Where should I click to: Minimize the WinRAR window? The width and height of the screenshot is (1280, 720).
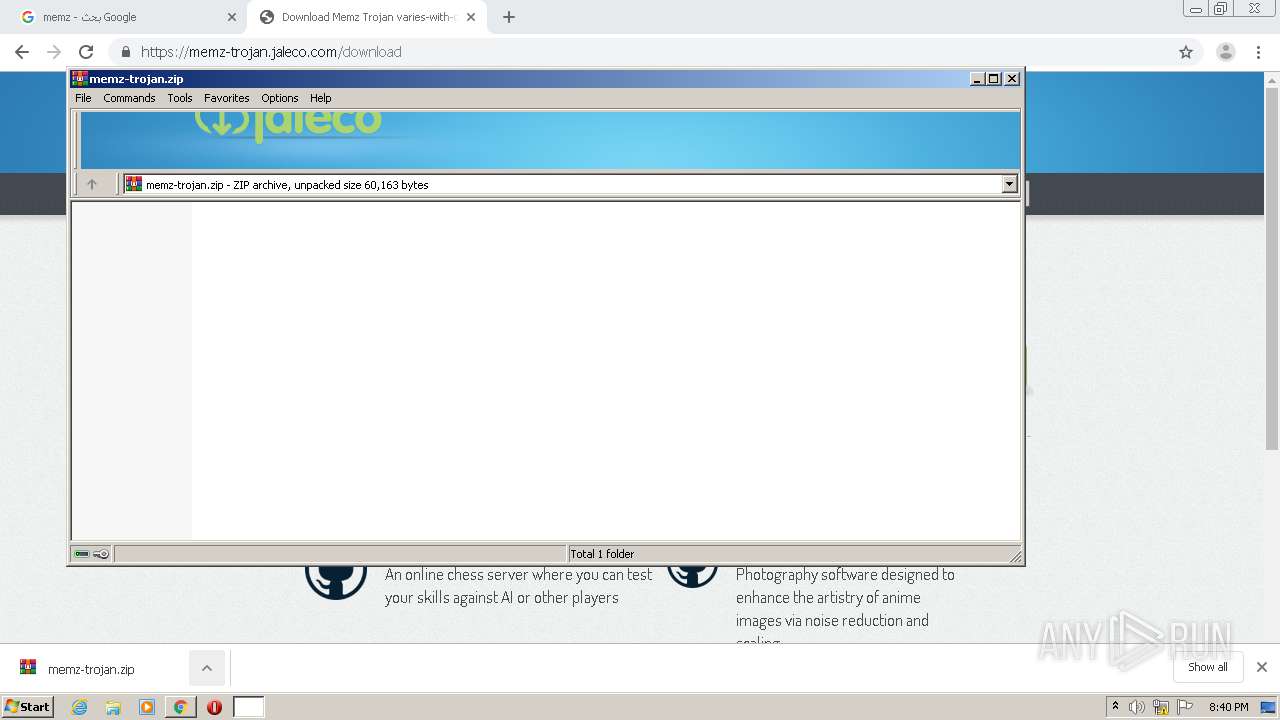[x=977, y=79]
